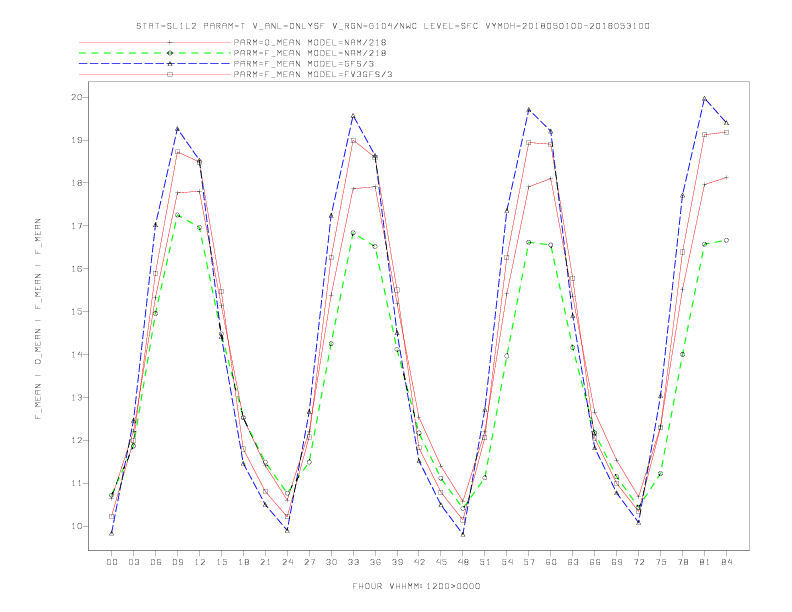792x612 pixels.
Task: Click x-axis tick label 09
Action: click(177, 562)
